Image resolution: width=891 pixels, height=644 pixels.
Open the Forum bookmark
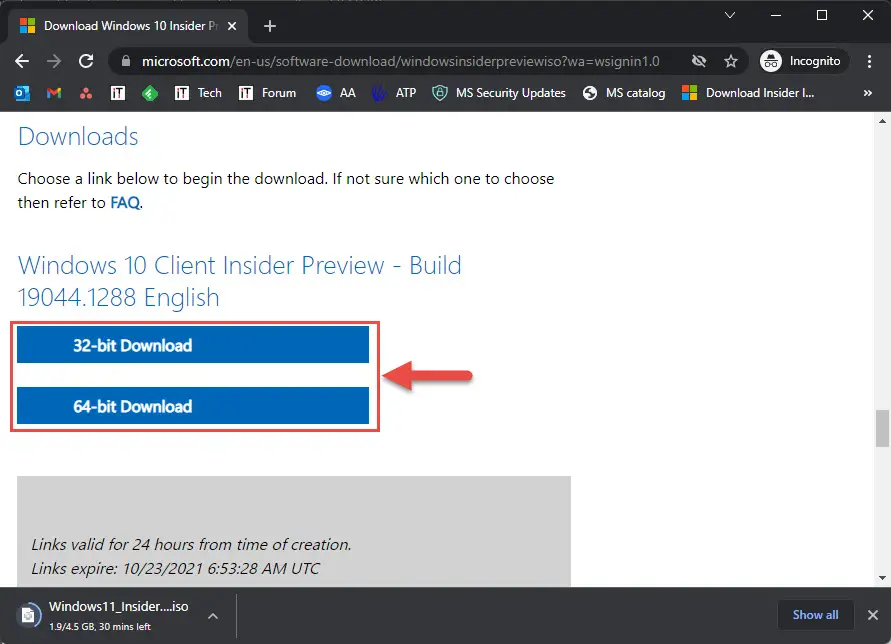tap(268, 93)
